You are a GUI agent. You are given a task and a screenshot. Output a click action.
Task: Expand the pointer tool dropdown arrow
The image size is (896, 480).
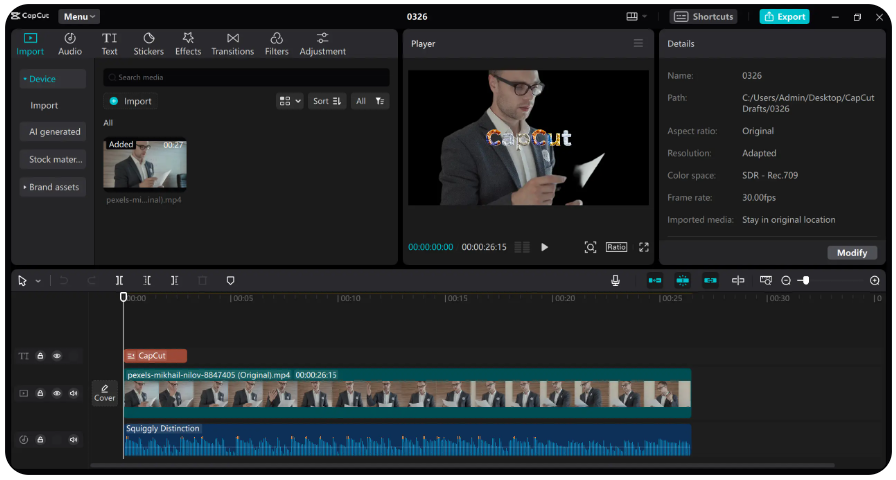[38, 281]
